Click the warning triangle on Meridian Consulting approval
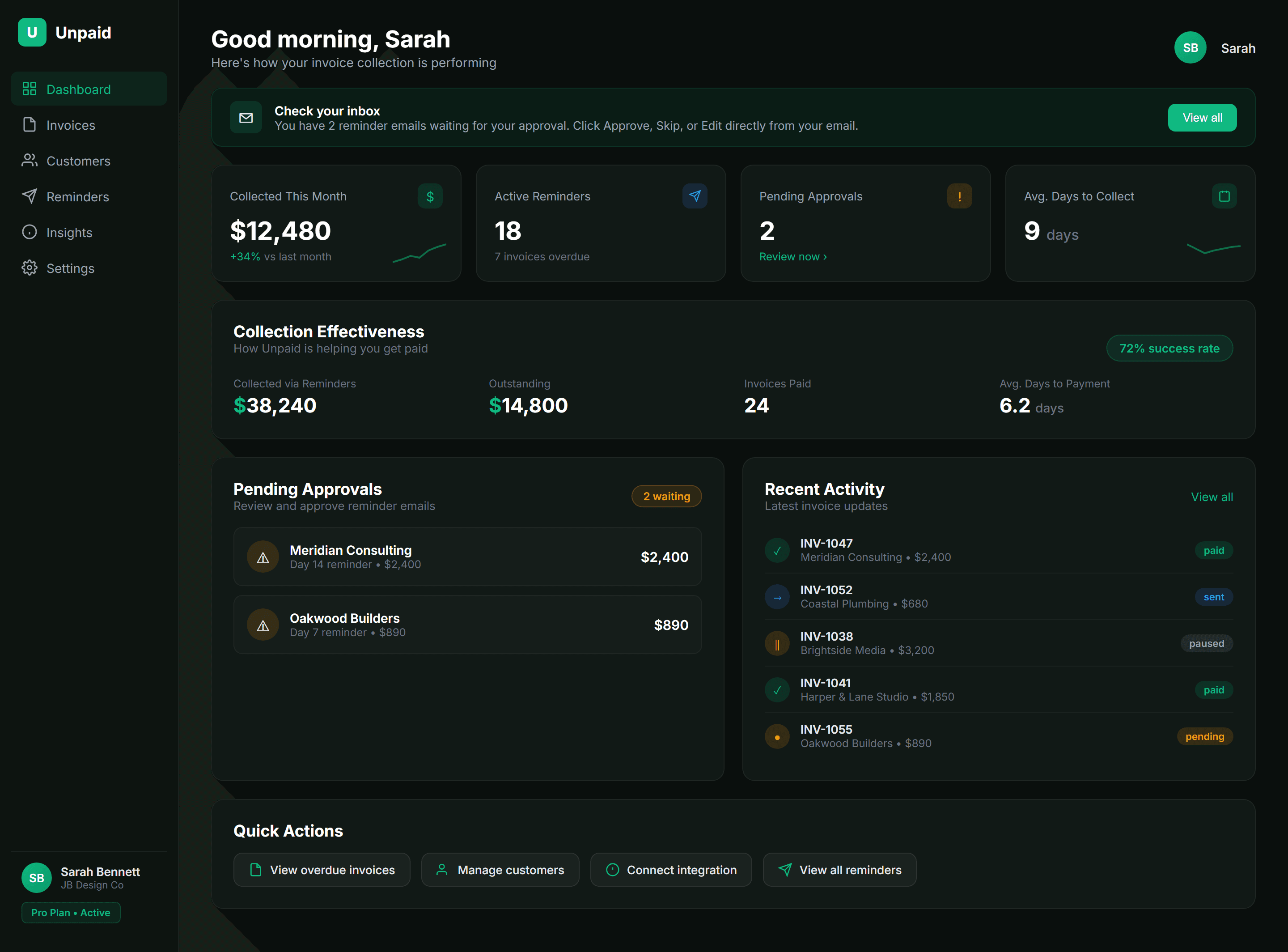1288x952 pixels. 263,557
